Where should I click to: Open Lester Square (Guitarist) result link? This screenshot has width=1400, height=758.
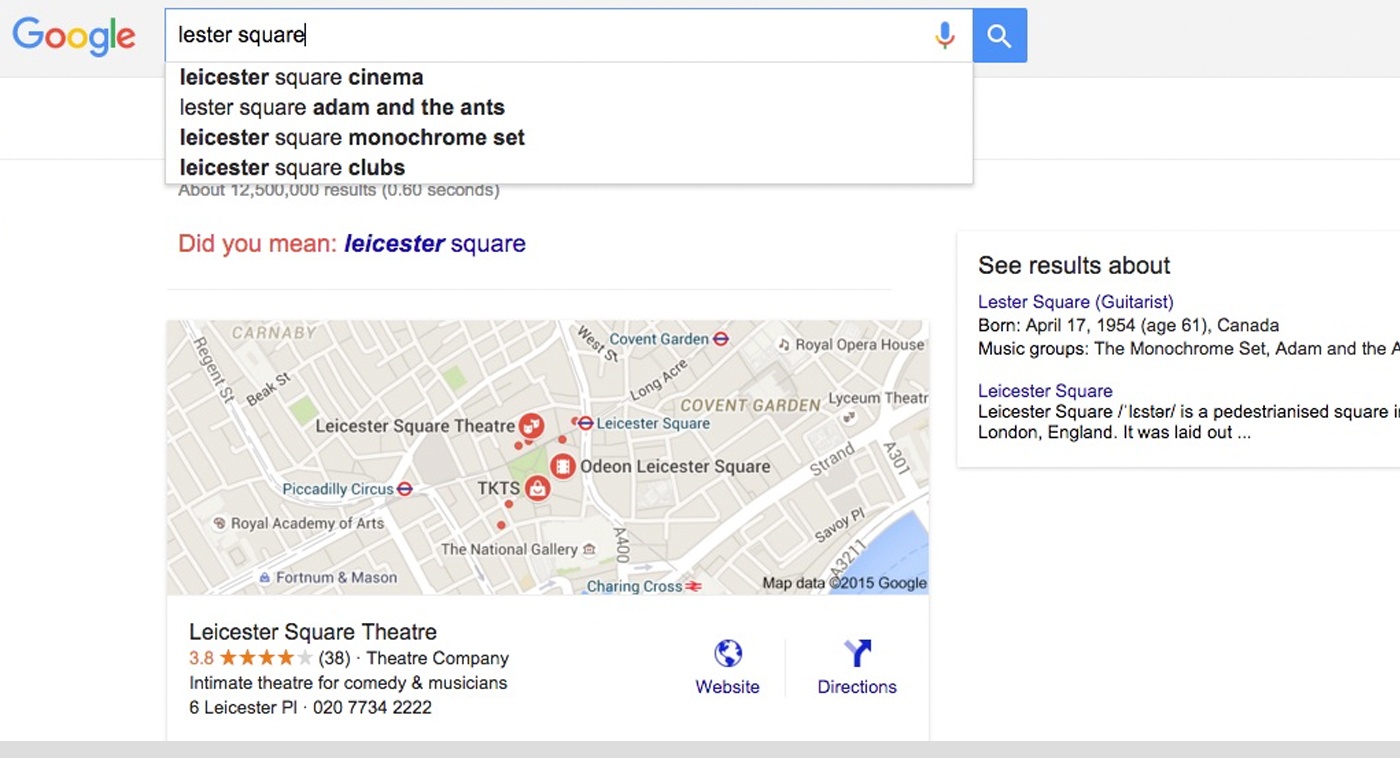pos(1076,302)
